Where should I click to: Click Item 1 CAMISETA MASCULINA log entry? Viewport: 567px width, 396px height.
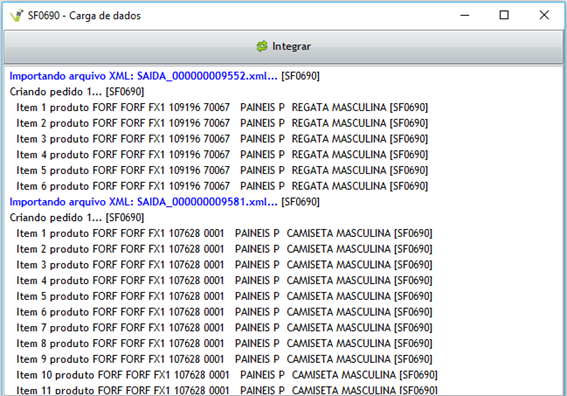click(x=224, y=233)
